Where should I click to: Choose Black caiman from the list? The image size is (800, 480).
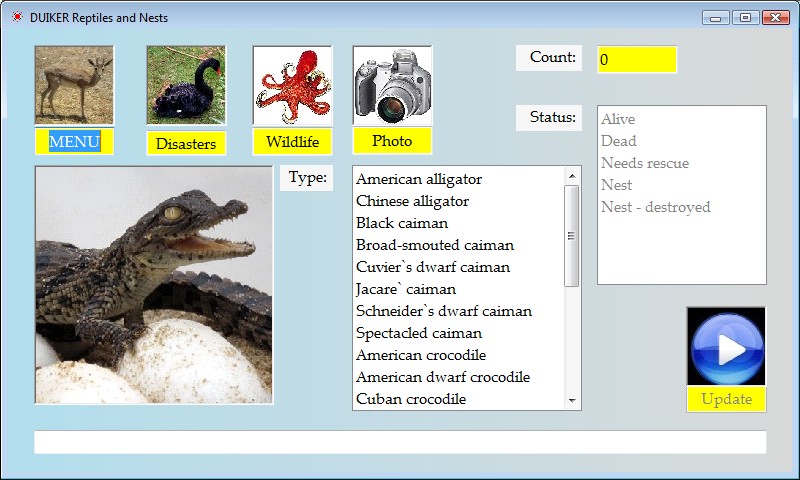click(402, 223)
